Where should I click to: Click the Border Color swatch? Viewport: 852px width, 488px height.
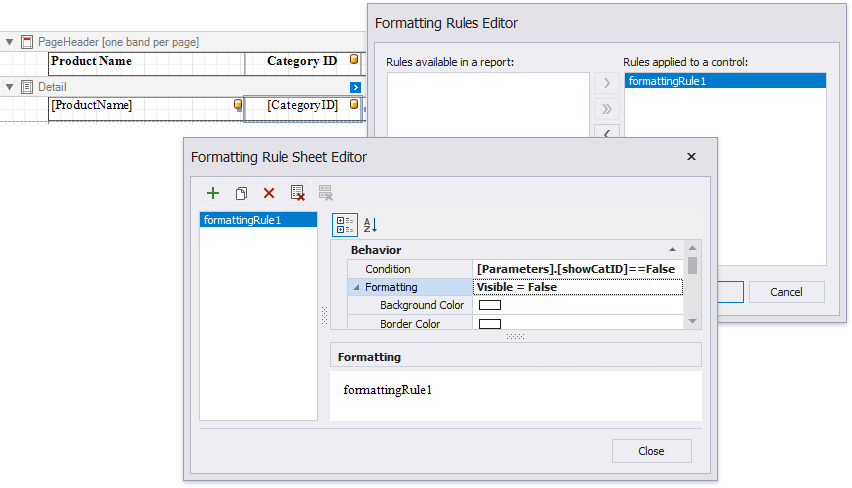tap(490, 324)
